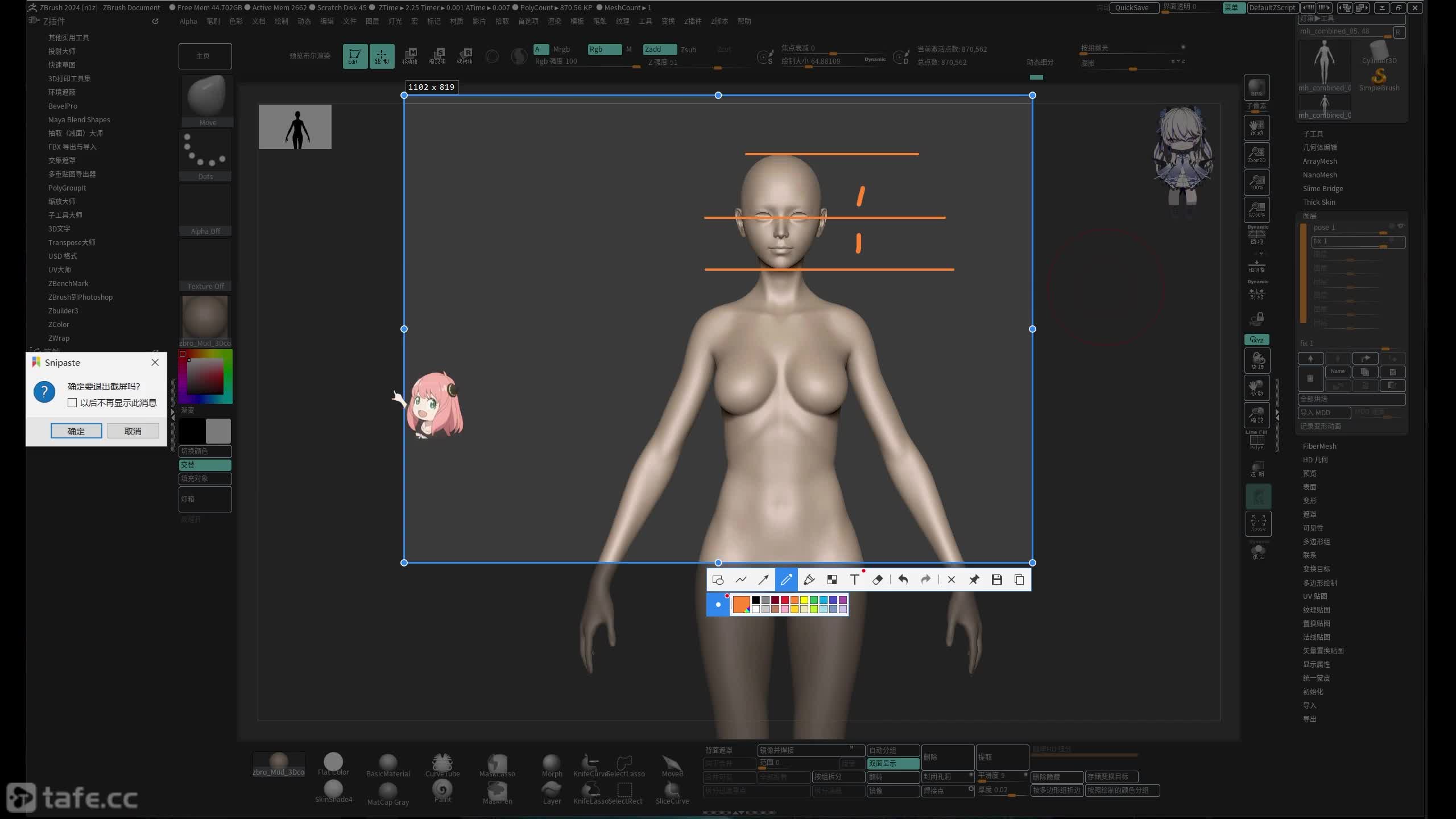Toggle the perspective (透视) icon
The image size is (1456, 819).
click(1257, 235)
